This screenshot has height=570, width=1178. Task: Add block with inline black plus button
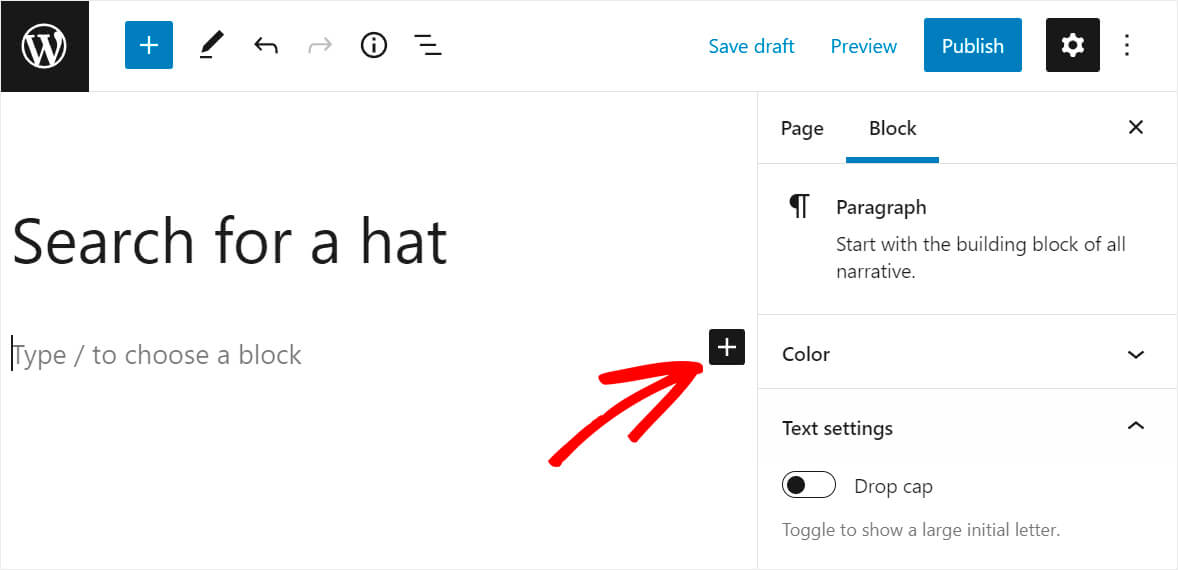(726, 347)
